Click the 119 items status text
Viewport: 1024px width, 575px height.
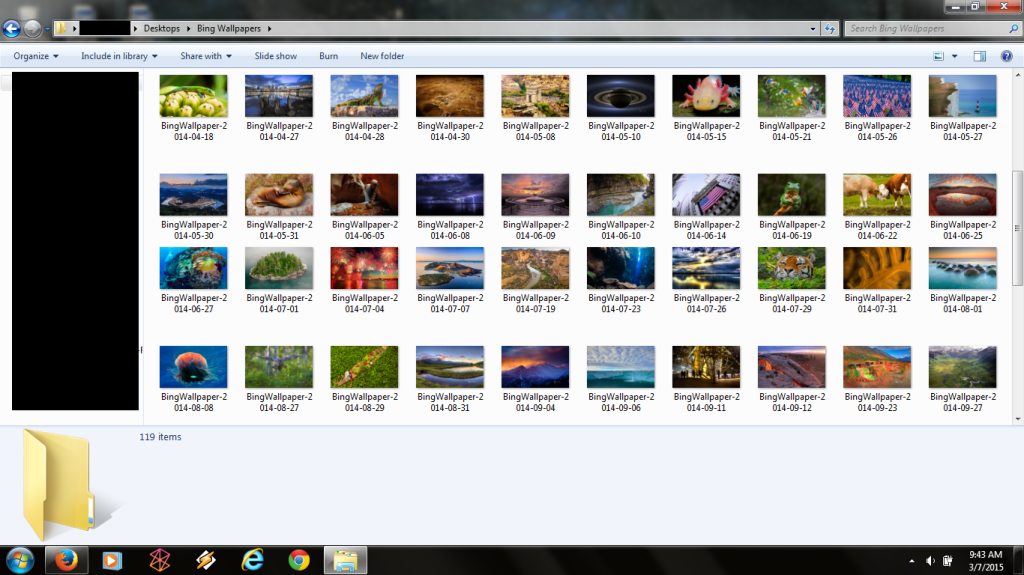(160, 437)
